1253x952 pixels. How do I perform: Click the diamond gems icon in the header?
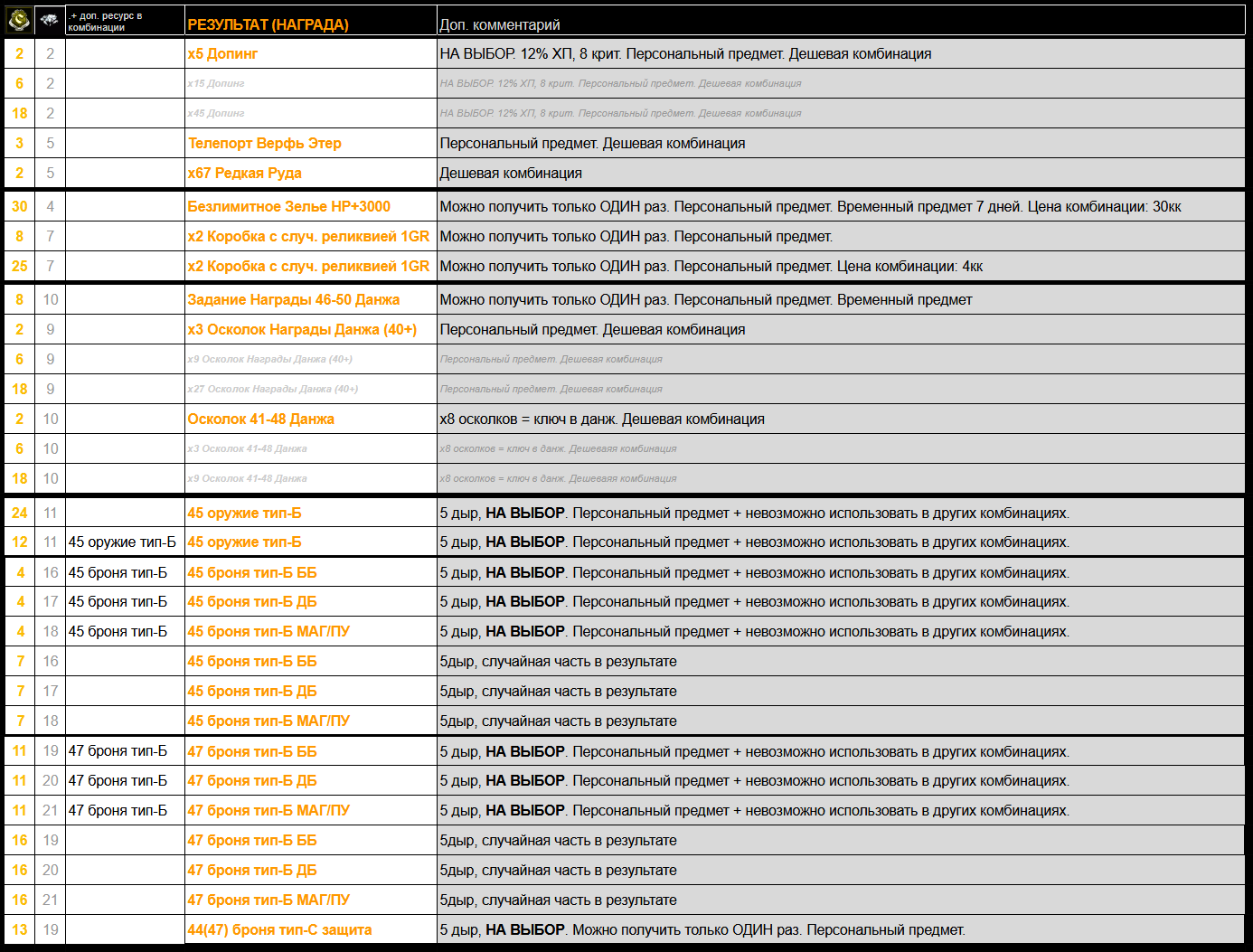[x=50, y=19]
